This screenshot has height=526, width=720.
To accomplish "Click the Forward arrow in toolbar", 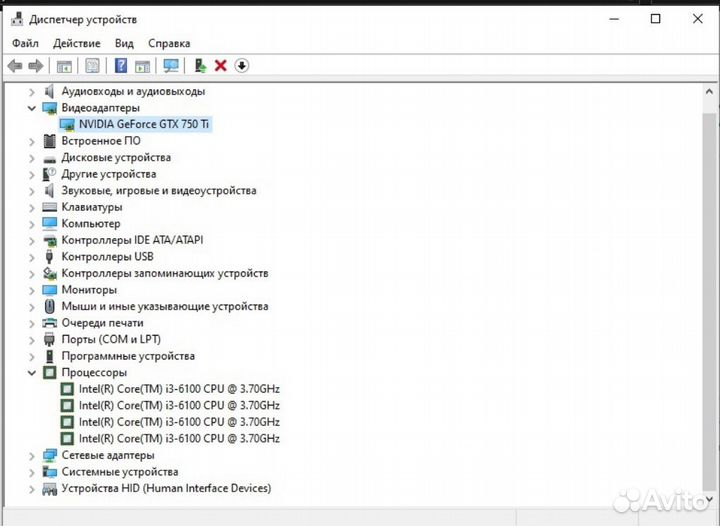I will click(x=36, y=66).
